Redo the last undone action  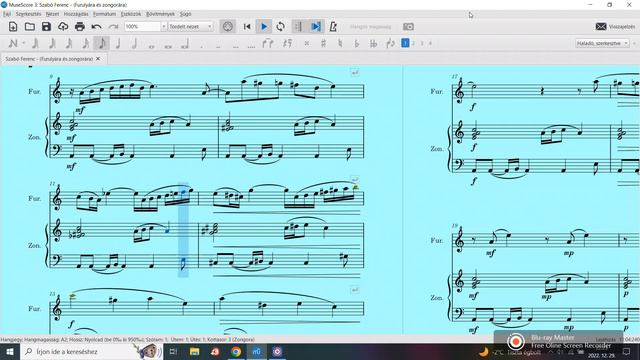pyautogui.click(x=113, y=27)
